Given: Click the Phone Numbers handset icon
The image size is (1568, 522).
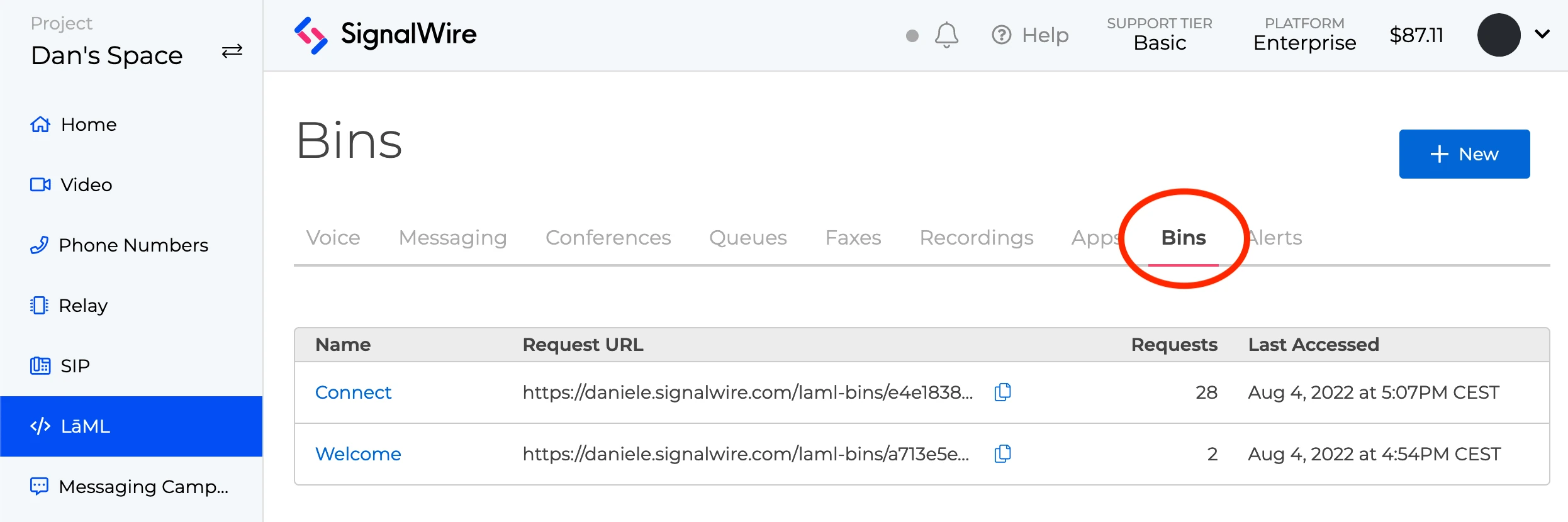Looking at the screenshot, I should click(x=39, y=245).
